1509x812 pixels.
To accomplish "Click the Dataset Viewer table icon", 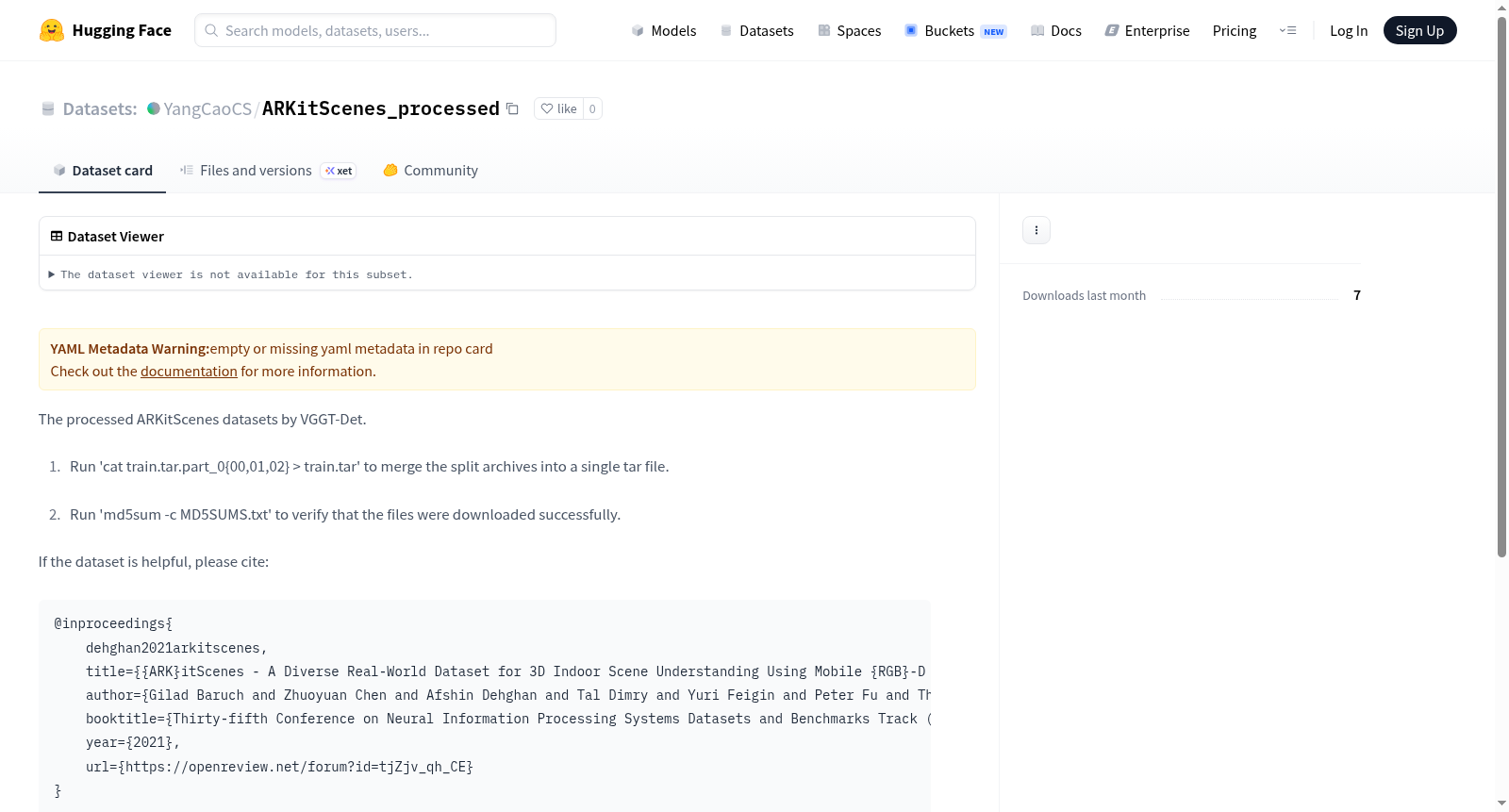I will point(57,237).
